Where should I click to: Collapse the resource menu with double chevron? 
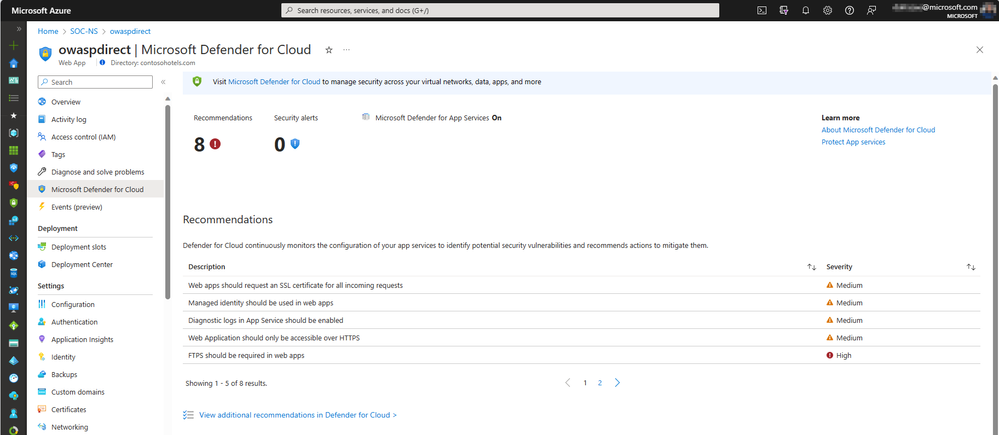(163, 82)
